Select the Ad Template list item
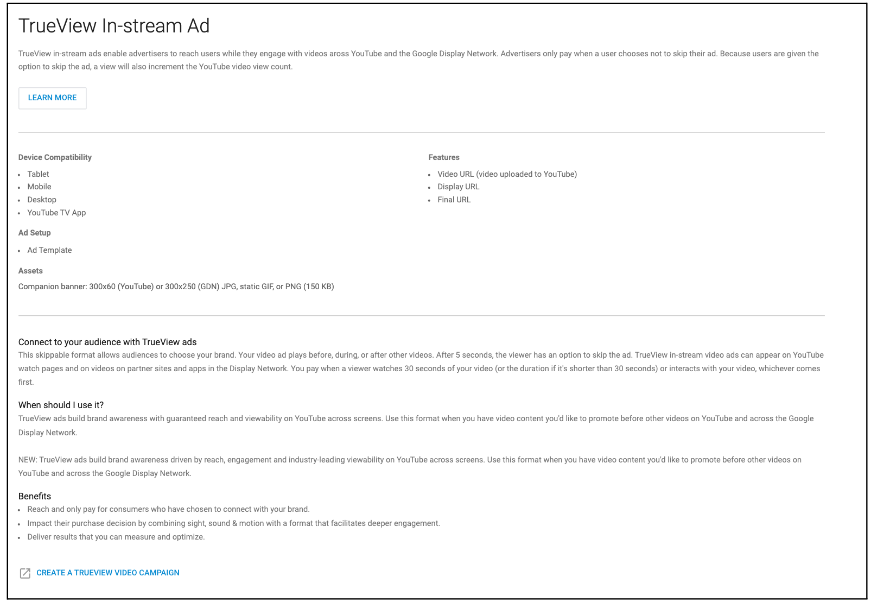 coord(49,250)
